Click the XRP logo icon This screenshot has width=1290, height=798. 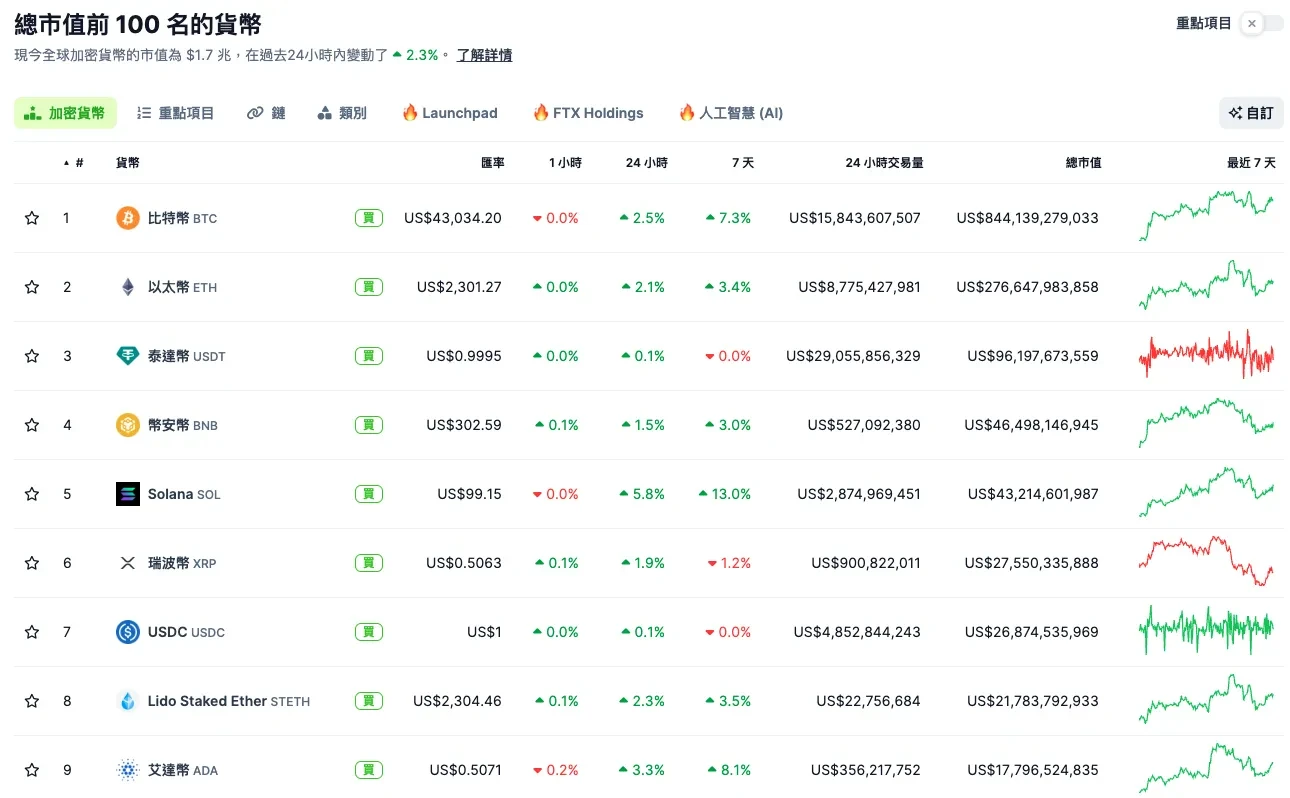tap(127, 562)
